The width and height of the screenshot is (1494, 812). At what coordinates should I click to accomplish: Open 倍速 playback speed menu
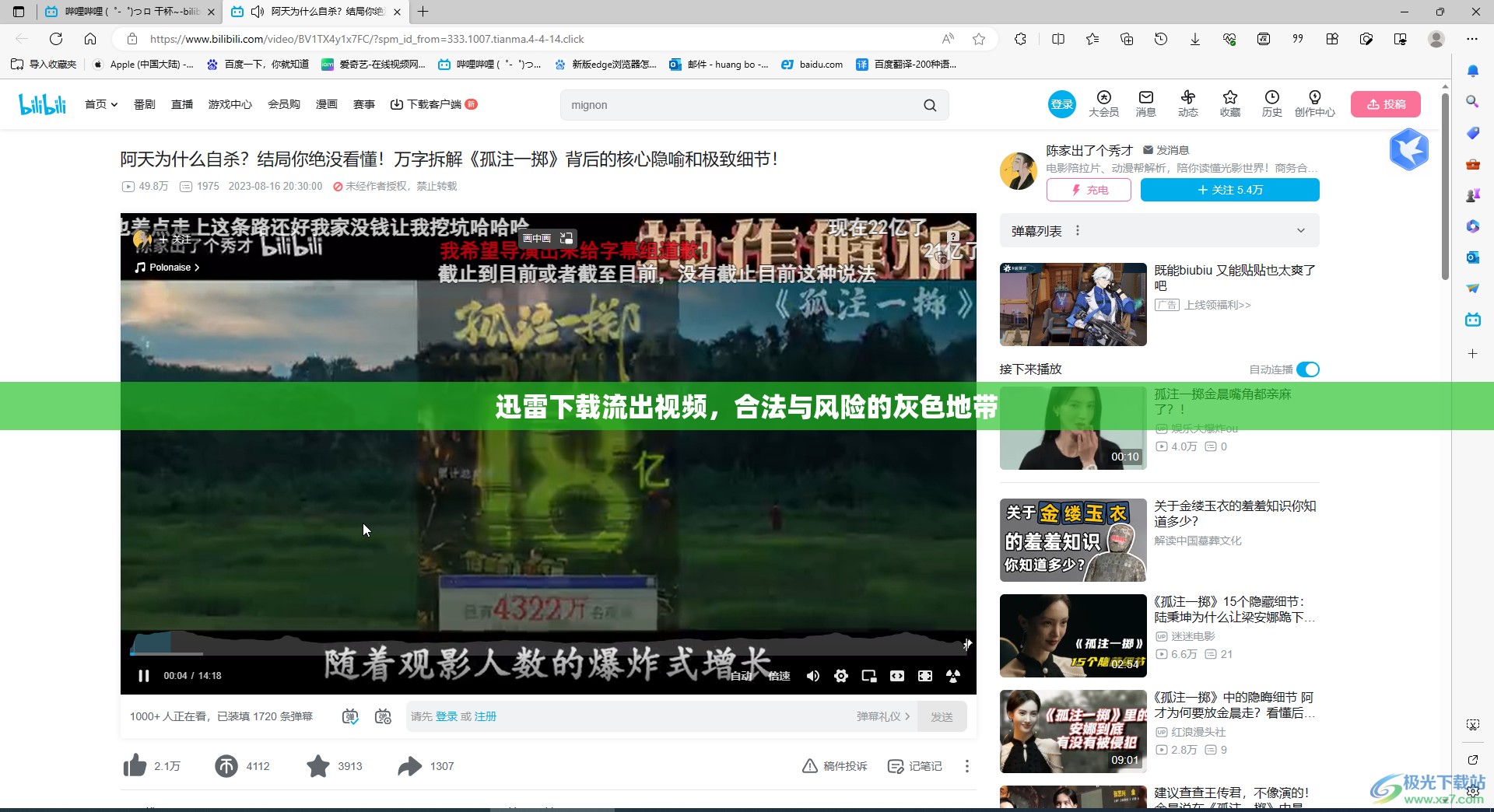tap(779, 676)
